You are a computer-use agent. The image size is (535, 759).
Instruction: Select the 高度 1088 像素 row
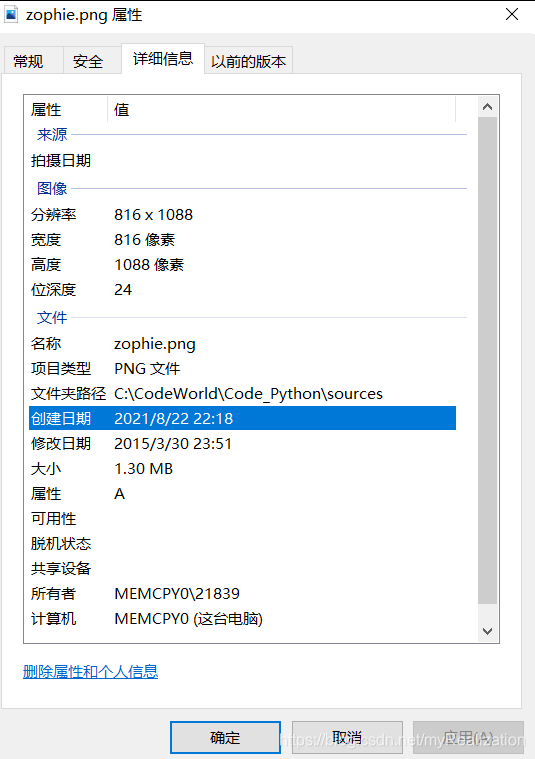coord(243,265)
